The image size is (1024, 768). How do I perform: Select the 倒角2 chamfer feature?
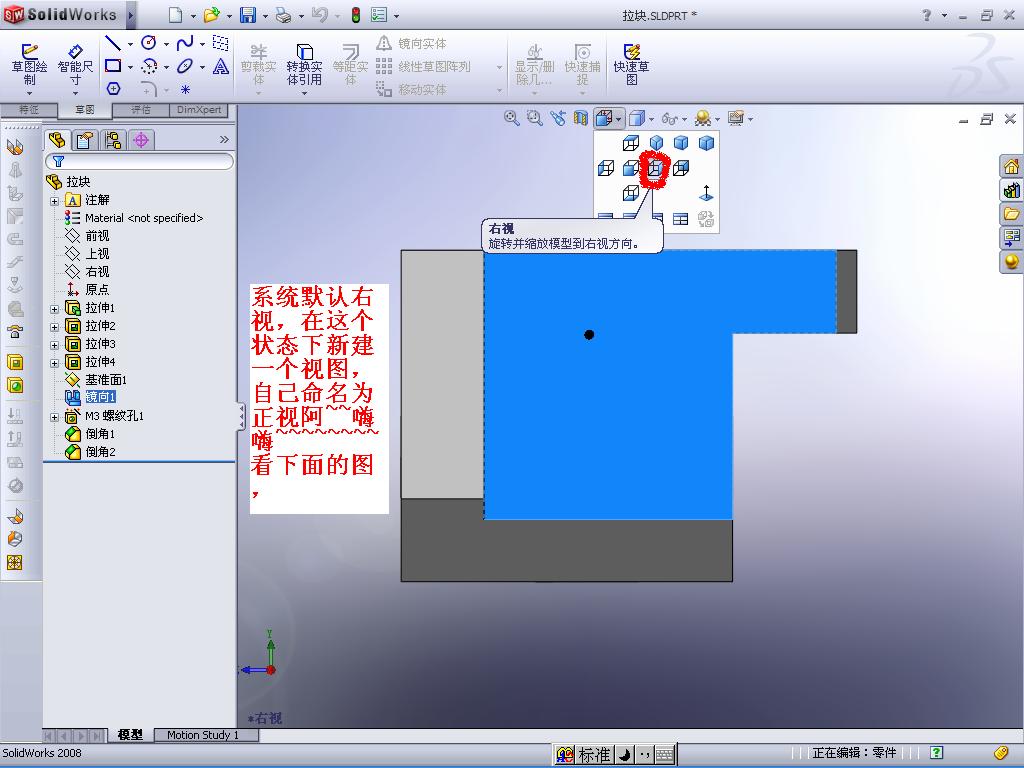[100, 452]
